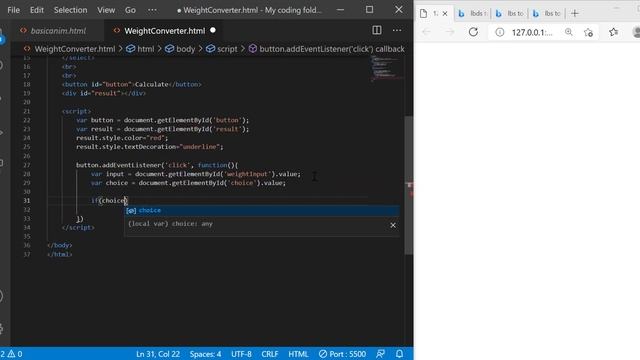Click line number 31 in the gutter
The height and width of the screenshot is (360, 640).
pos(27,200)
